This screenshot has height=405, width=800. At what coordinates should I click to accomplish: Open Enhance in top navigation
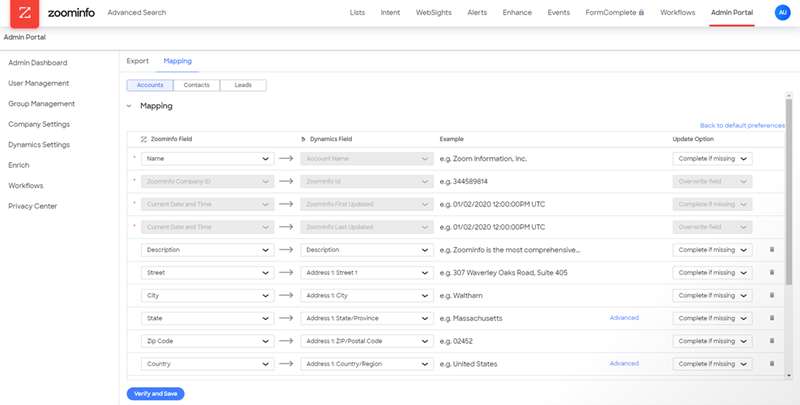click(x=517, y=13)
